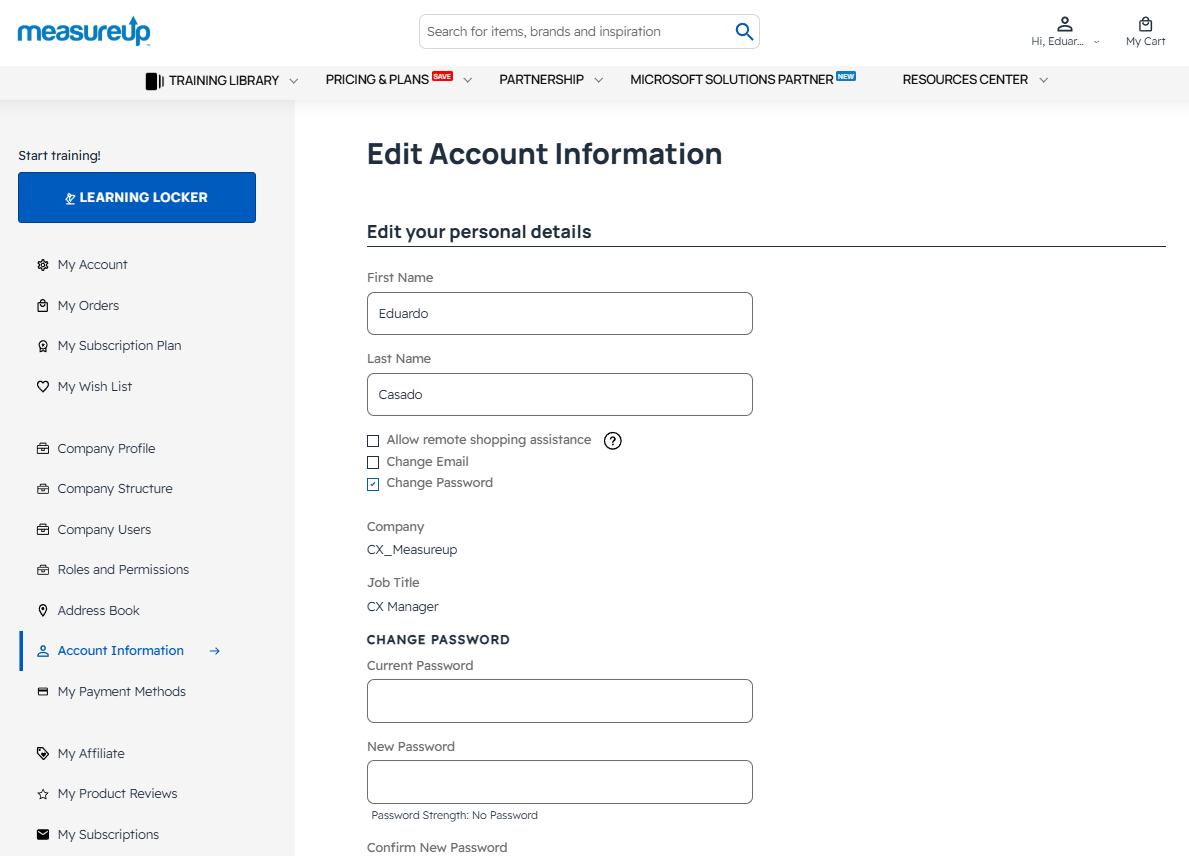Click the Hi, Eduar... greeting text

point(1057,42)
